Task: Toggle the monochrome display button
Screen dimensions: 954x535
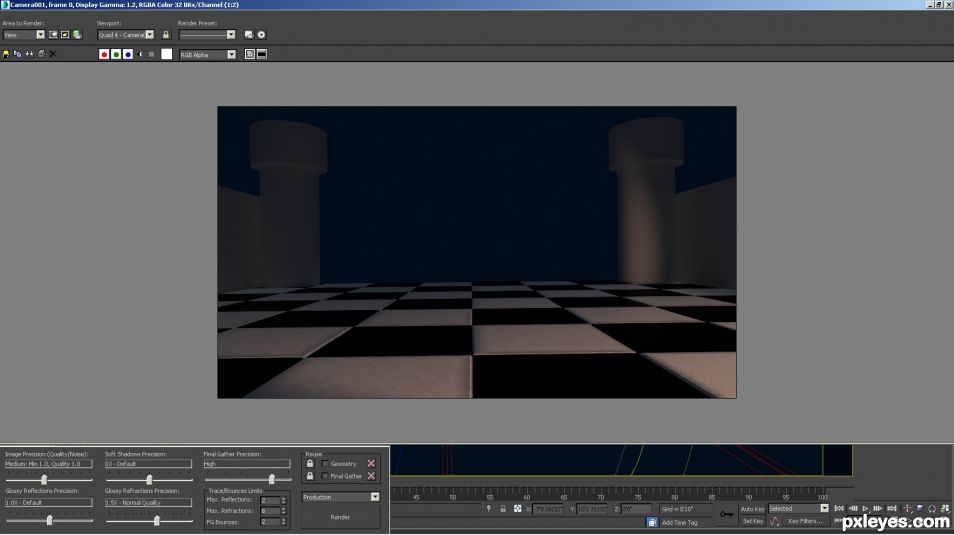Action: tap(151, 54)
